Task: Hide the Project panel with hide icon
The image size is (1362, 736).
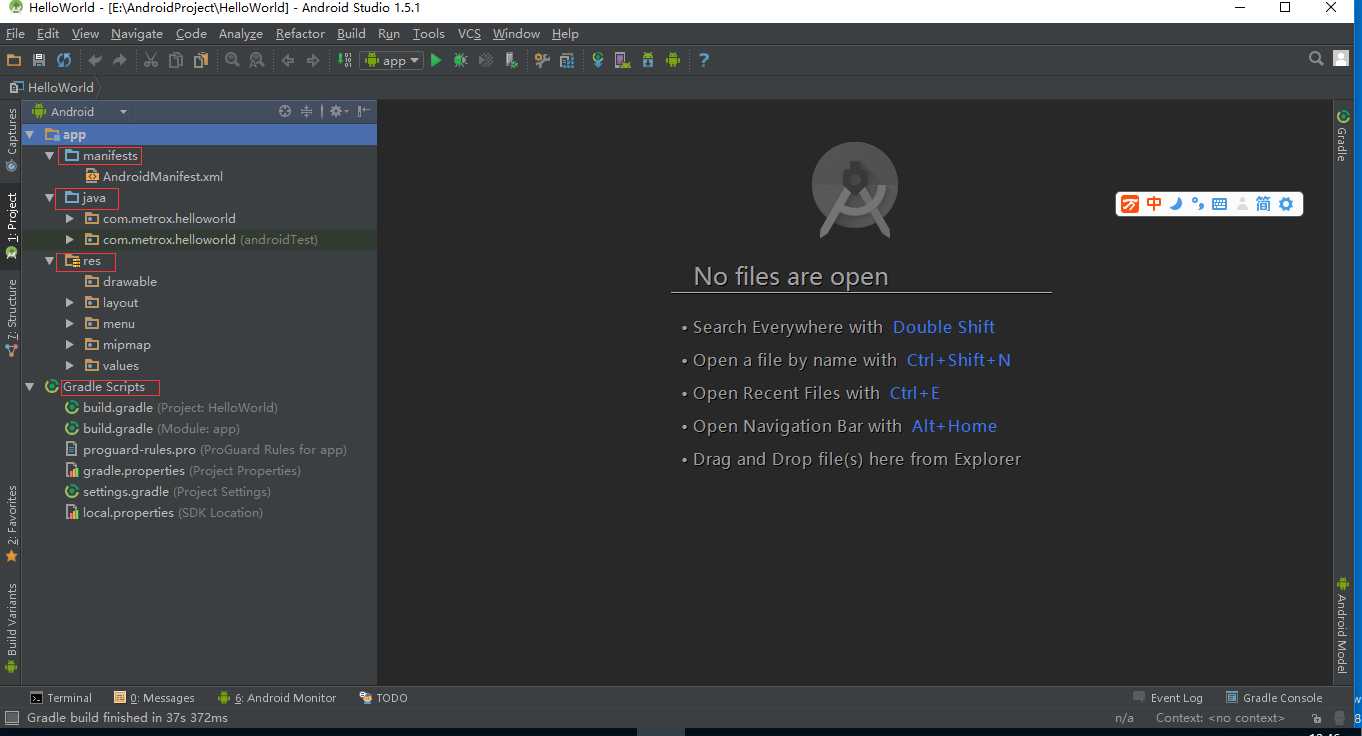Action: coord(364,111)
